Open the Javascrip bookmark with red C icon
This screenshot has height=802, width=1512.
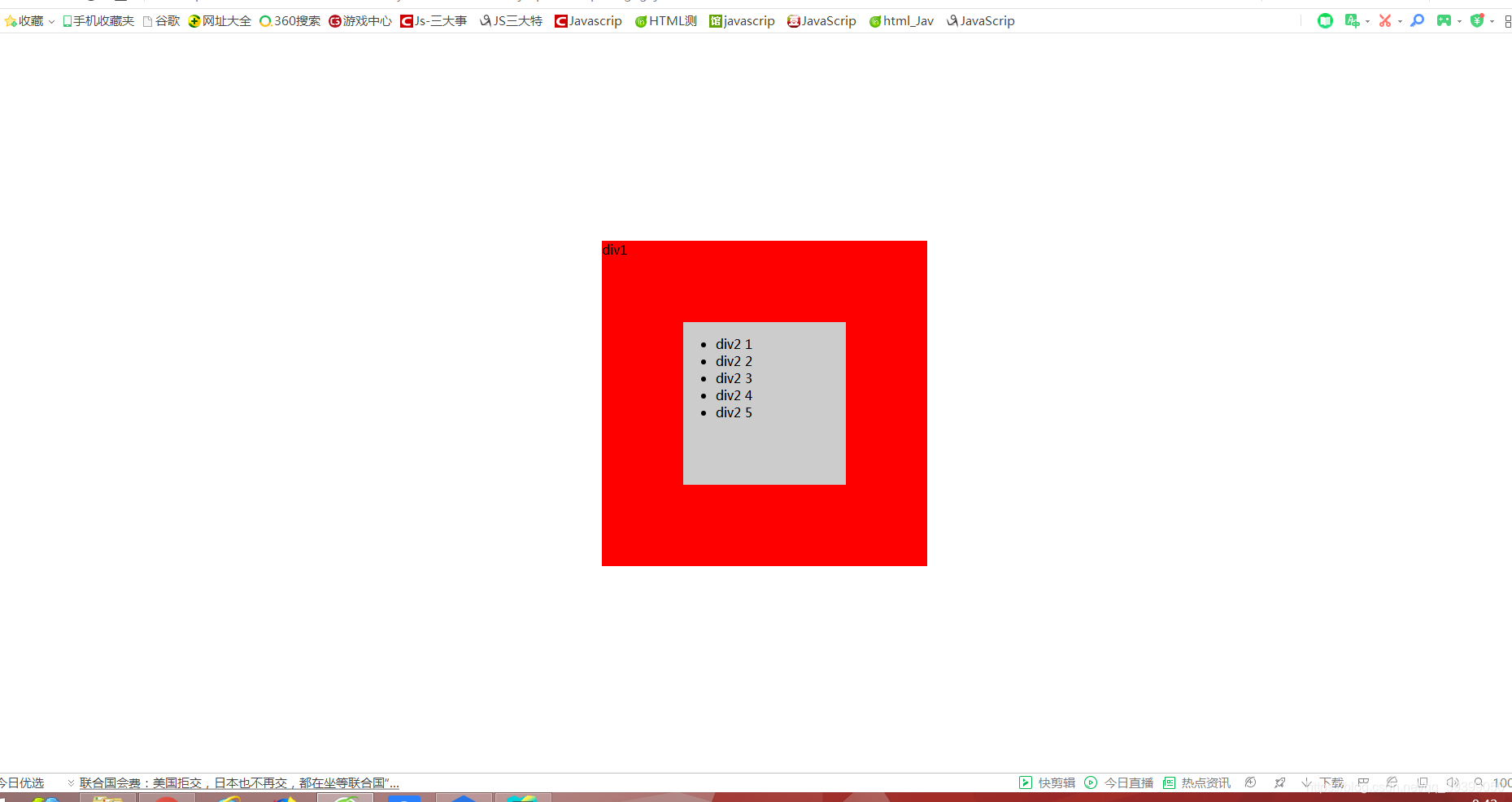(x=588, y=21)
